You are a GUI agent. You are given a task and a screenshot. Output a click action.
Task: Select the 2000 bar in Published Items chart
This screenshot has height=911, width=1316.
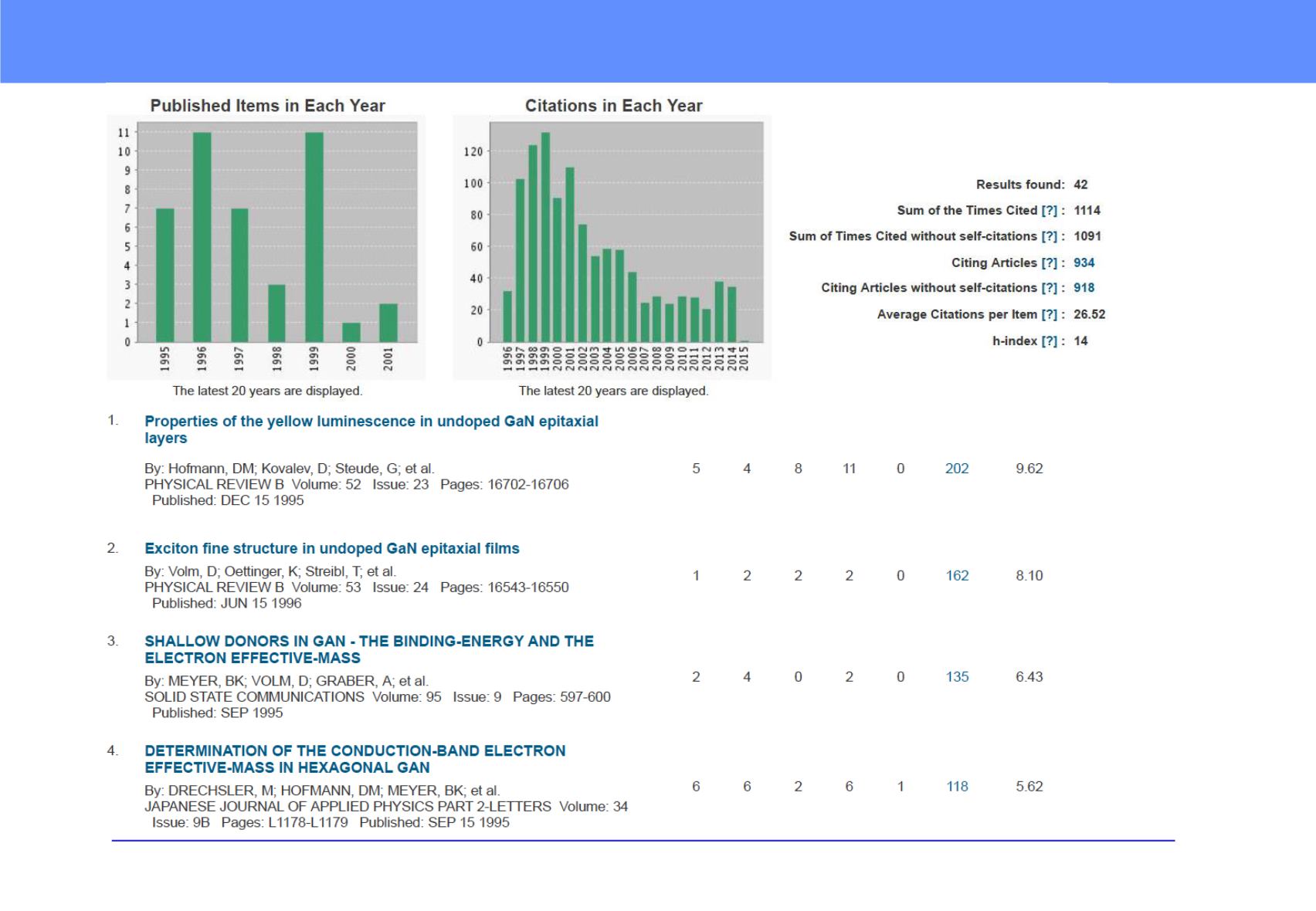click(351, 332)
